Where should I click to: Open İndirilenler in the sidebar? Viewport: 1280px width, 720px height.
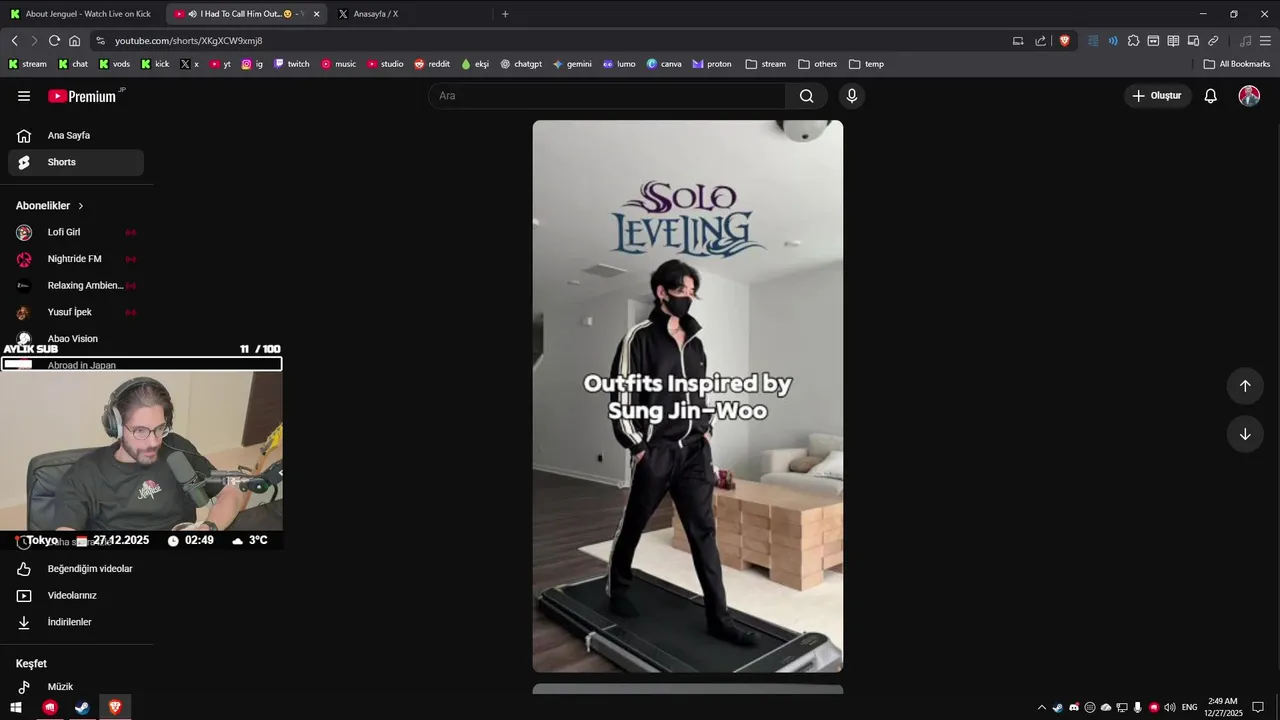click(76, 622)
